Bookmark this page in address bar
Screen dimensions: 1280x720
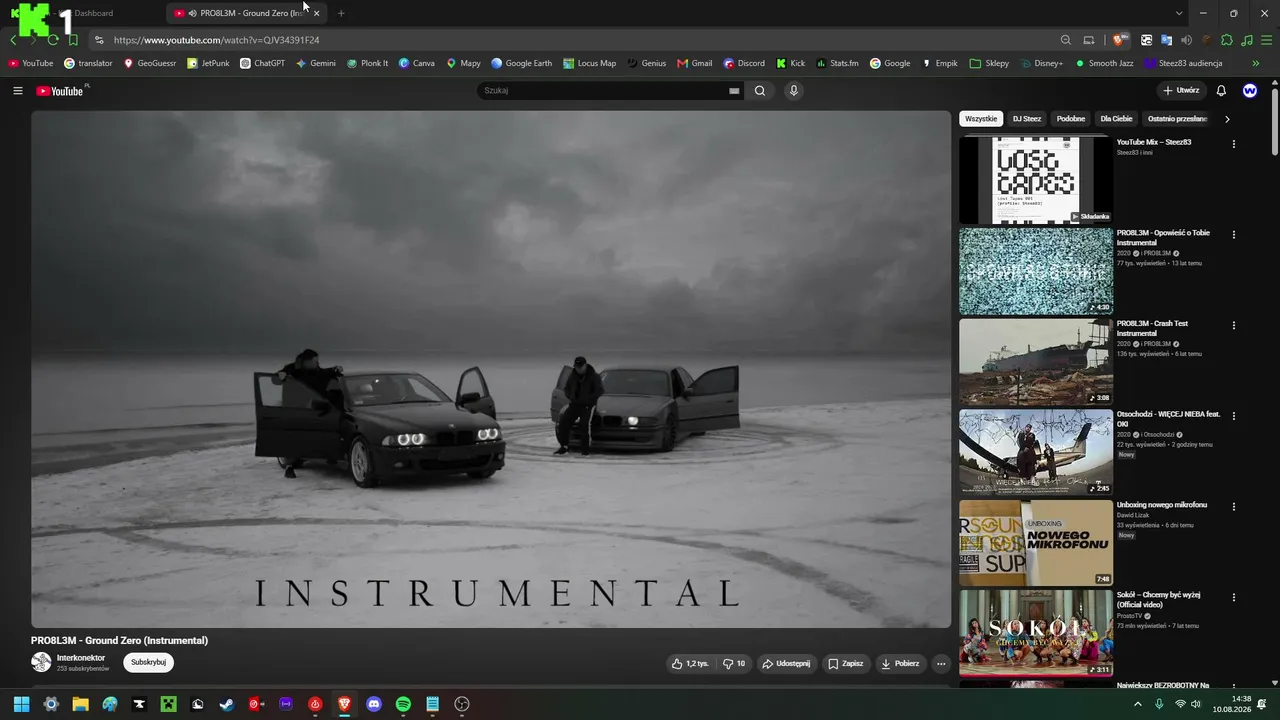[x=73, y=40]
